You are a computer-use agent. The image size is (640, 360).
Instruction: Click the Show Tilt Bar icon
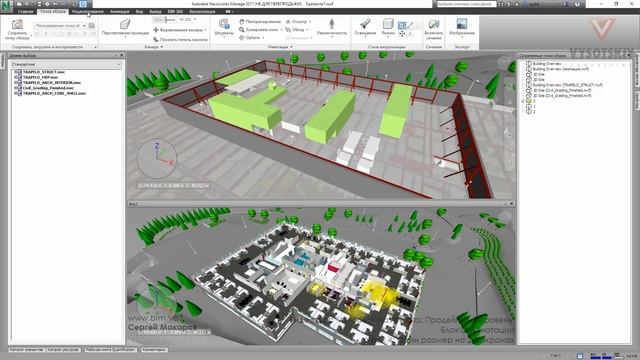(x=156, y=40)
